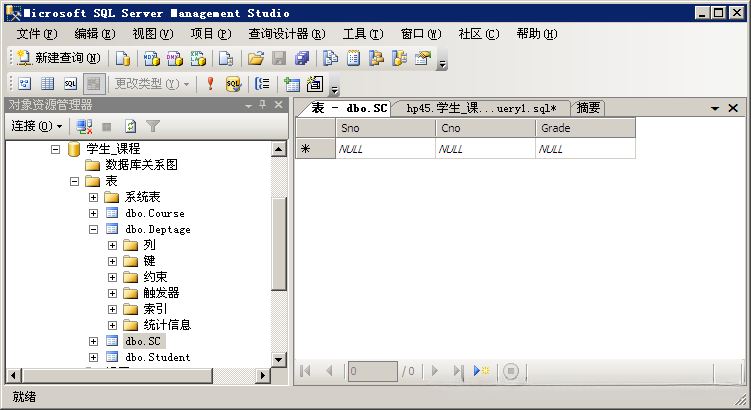Open the 更改类型 dropdown
751x410 pixels.
pyautogui.click(x=152, y=84)
